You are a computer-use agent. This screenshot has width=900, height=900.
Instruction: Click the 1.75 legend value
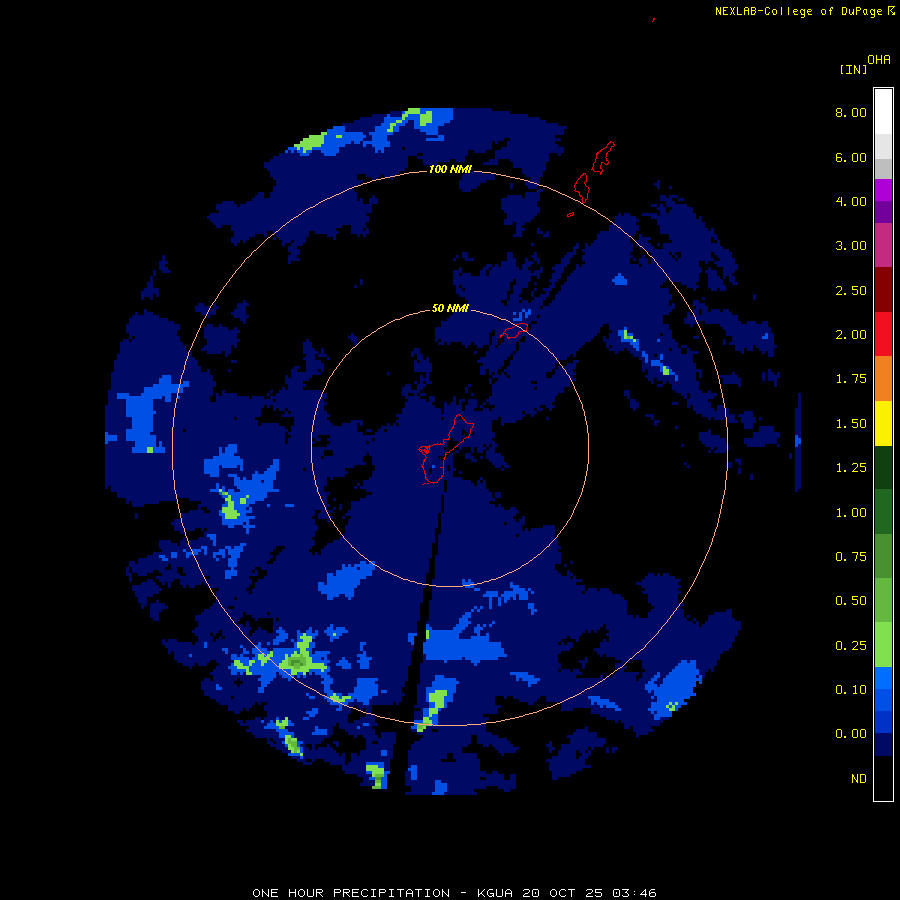(851, 379)
